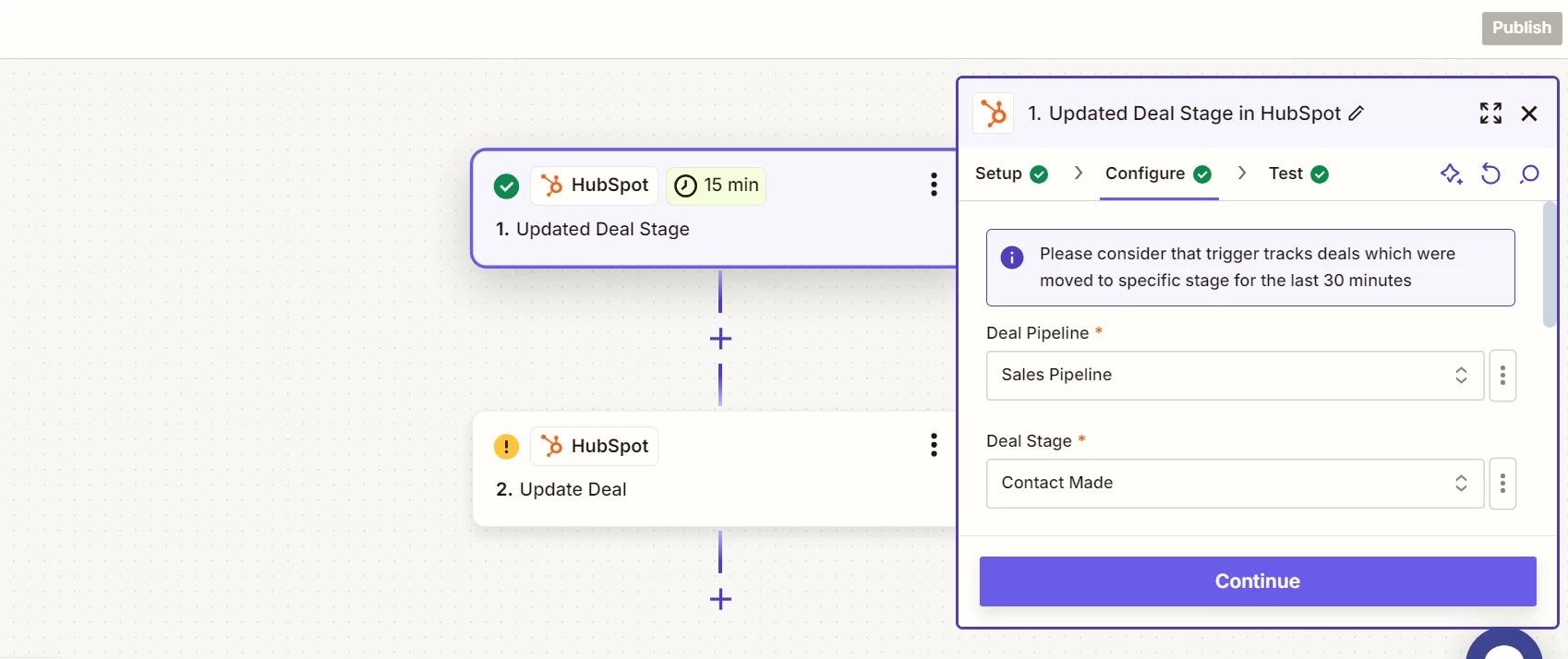The height and width of the screenshot is (659, 1568).
Task: Switch to the Setup tab
Action: (x=1011, y=174)
